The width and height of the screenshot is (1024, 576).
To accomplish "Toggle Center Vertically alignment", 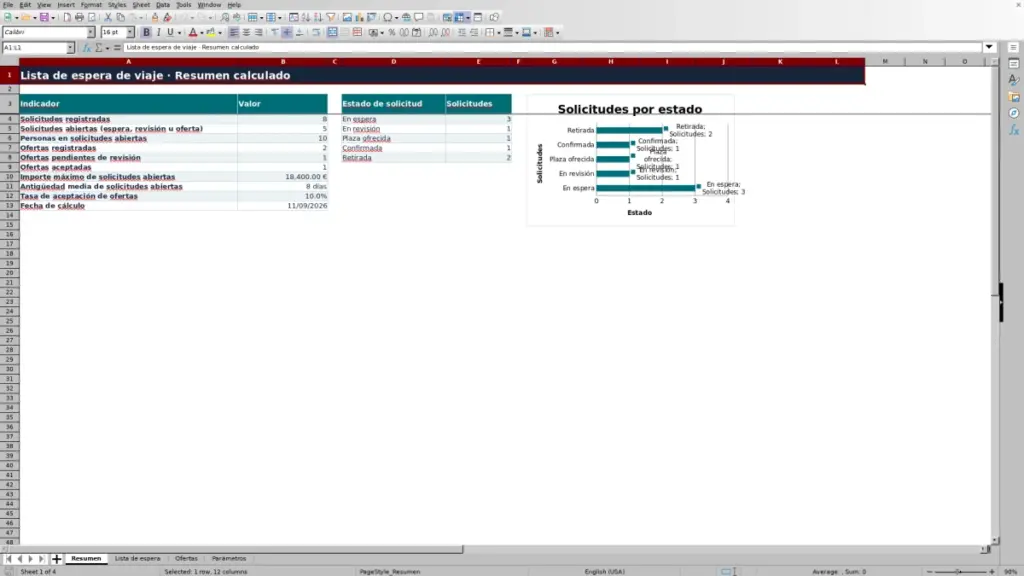I will [287, 33].
